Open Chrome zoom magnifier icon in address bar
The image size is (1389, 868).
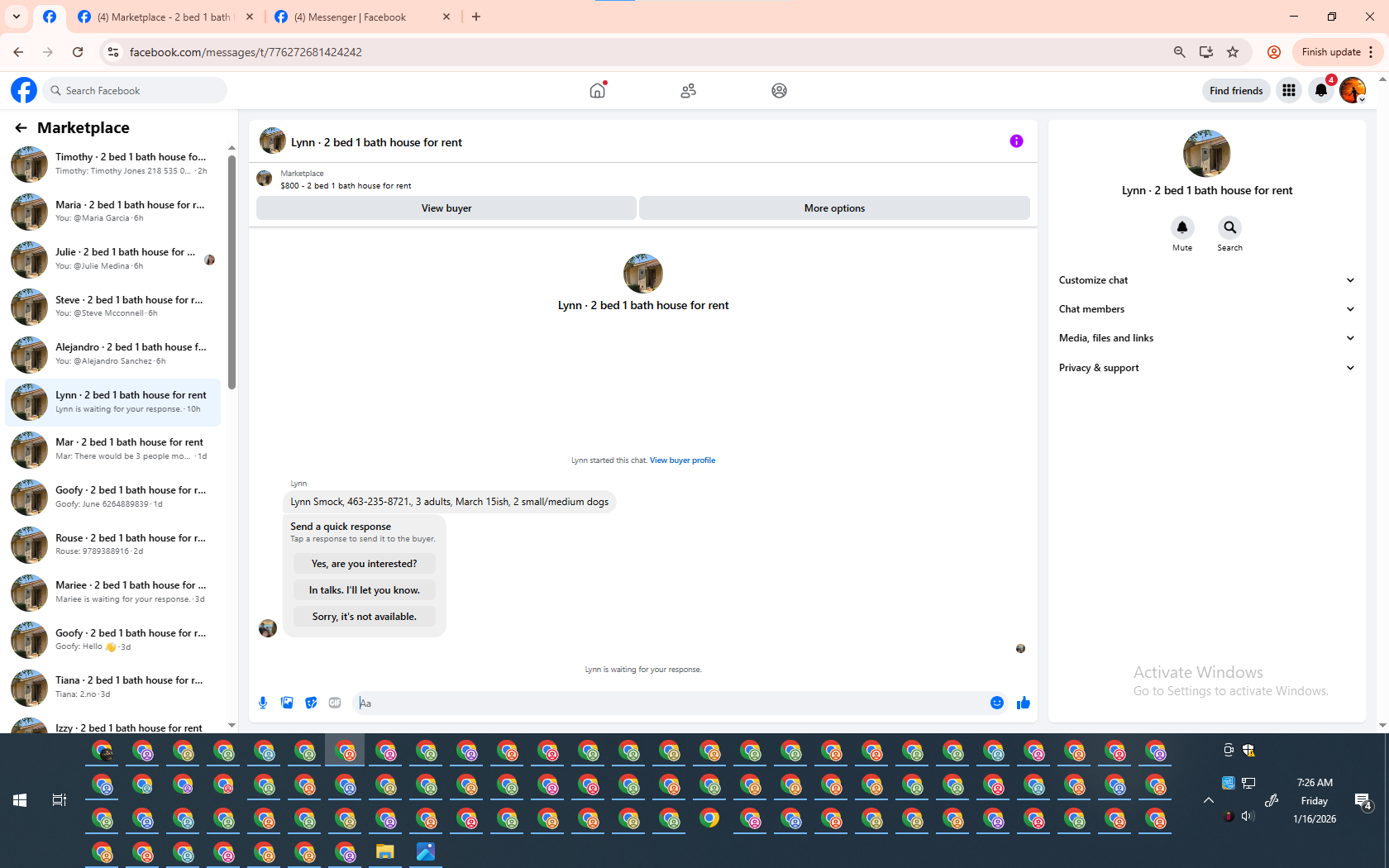(x=1180, y=52)
